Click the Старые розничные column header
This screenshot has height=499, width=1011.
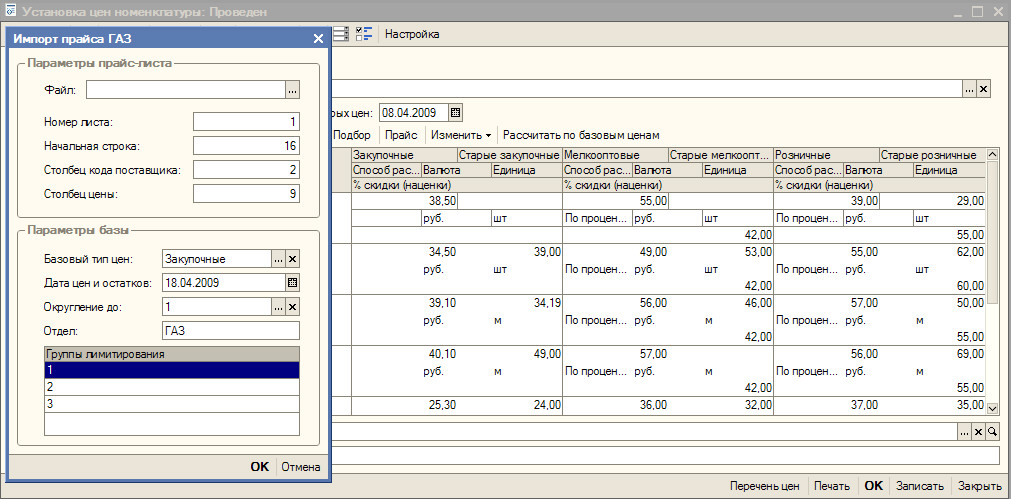[x=932, y=155]
